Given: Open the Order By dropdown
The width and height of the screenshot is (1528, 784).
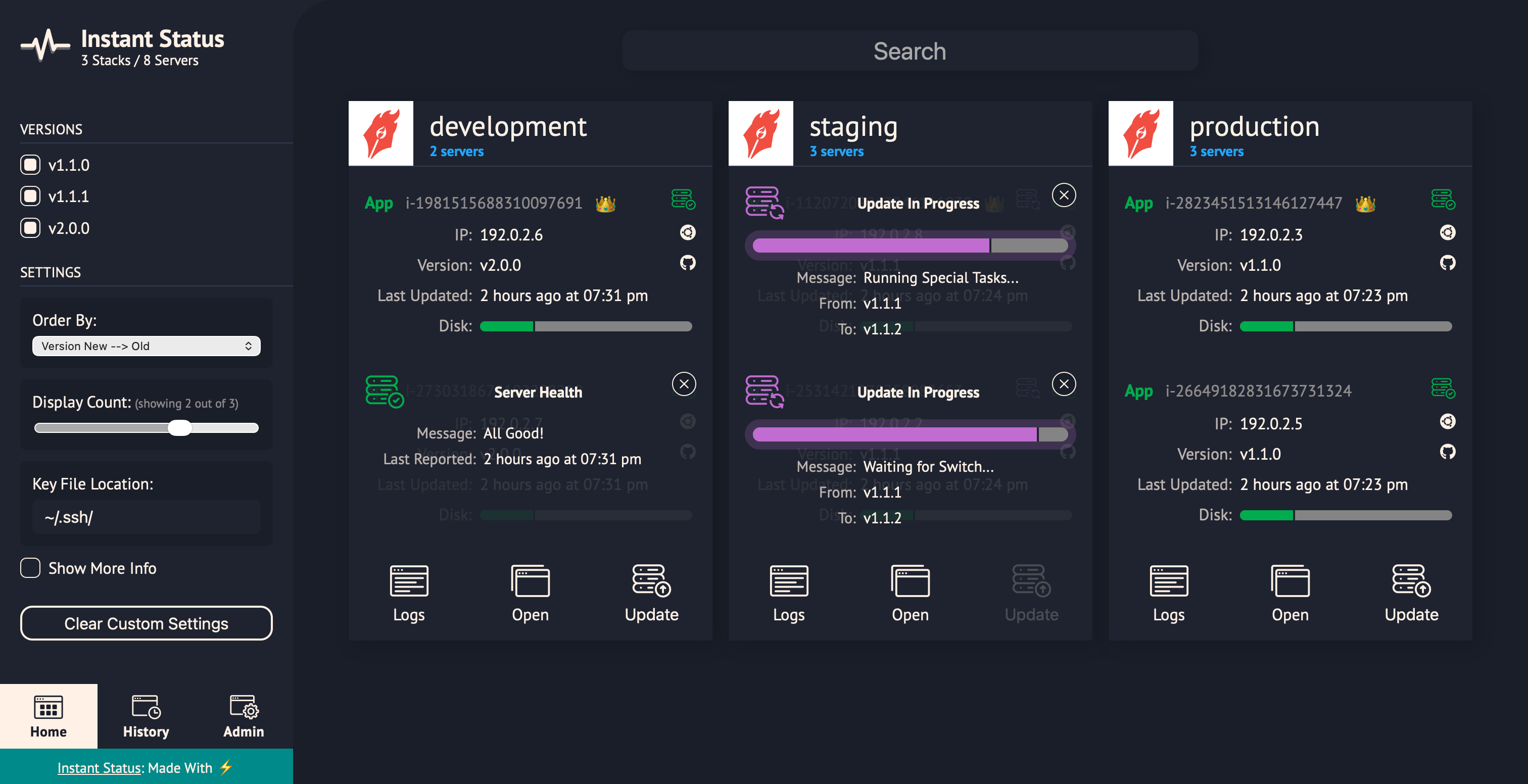Looking at the screenshot, I should coord(146,347).
